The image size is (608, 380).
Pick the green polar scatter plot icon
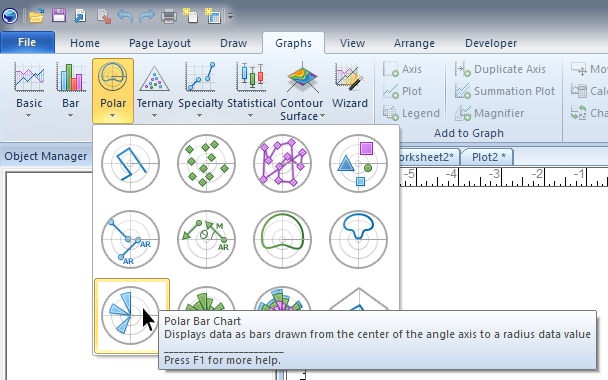pyautogui.click(x=207, y=164)
